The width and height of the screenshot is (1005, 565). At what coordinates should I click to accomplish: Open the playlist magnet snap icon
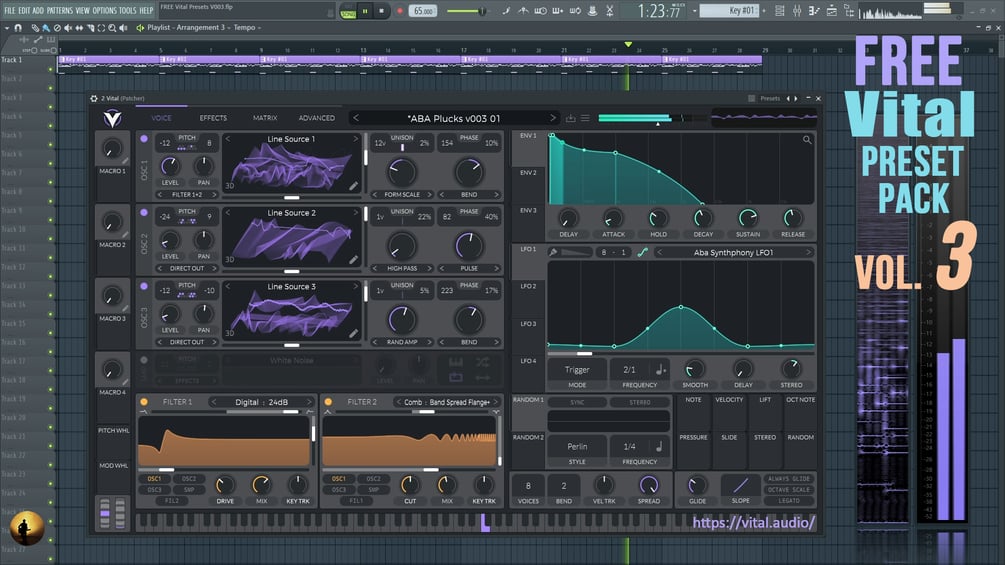click(x=18, y=28)
